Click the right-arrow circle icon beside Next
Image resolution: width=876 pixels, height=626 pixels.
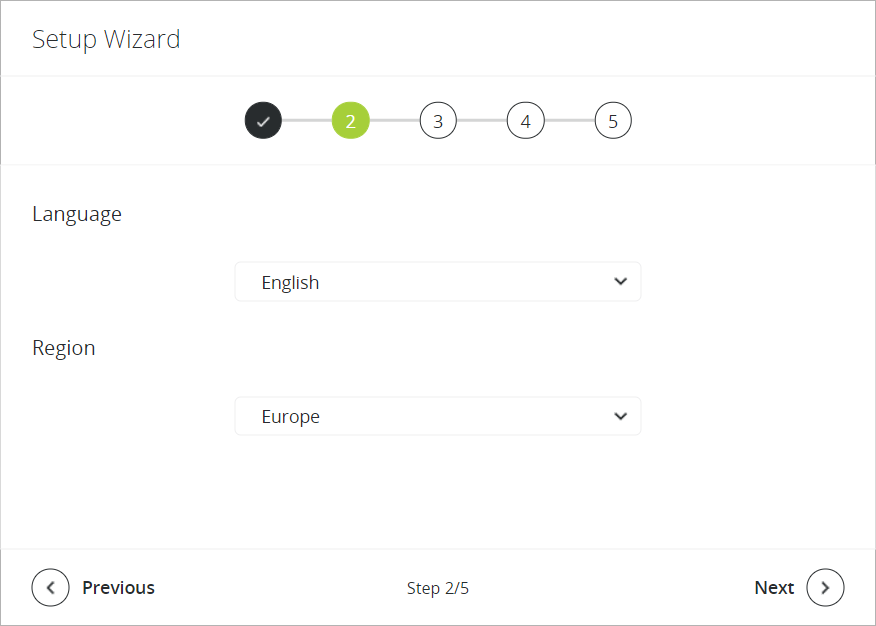click(825, 588)
